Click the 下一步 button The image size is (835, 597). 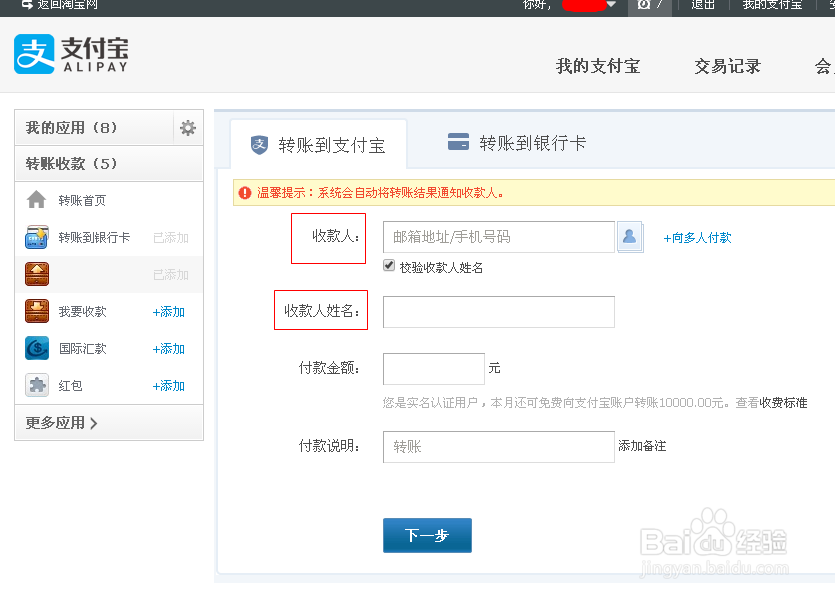click(x=427, y=535)
